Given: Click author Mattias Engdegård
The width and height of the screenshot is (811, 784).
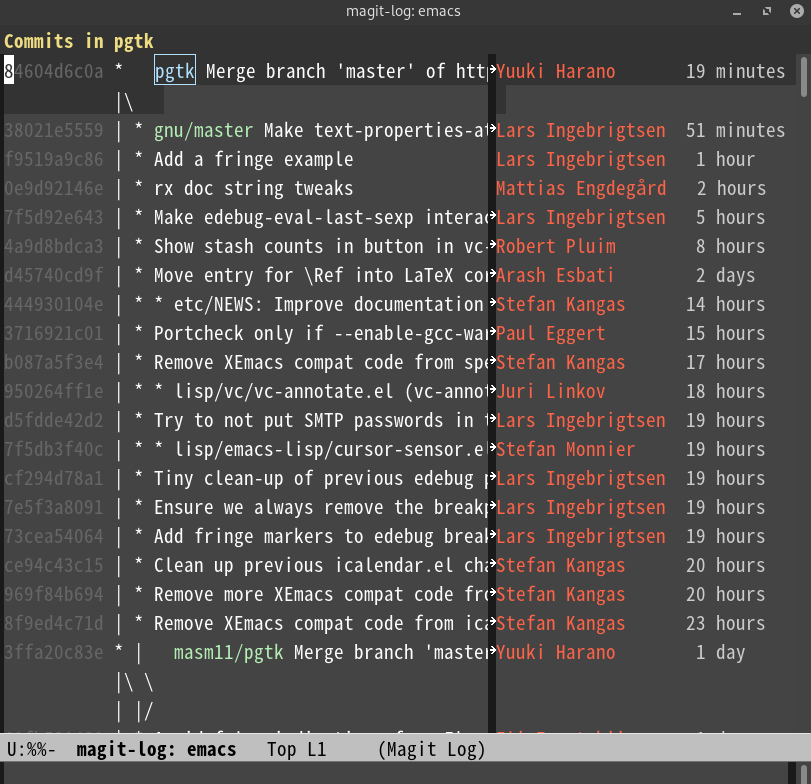Looking at the screenshot, I should 581,188.
